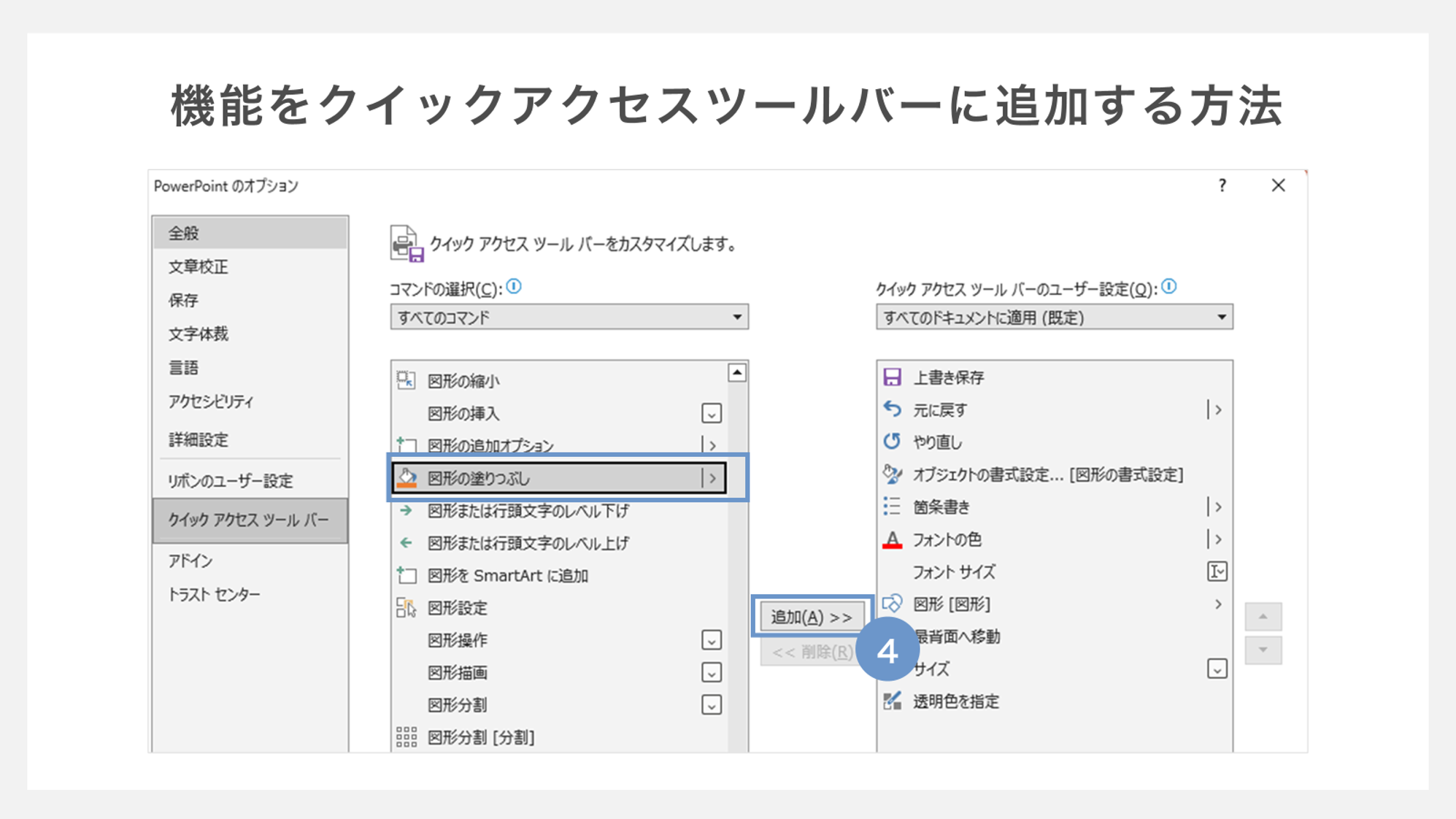
Task: Click the info icon beside コマンドの選択
Action: 514,287
